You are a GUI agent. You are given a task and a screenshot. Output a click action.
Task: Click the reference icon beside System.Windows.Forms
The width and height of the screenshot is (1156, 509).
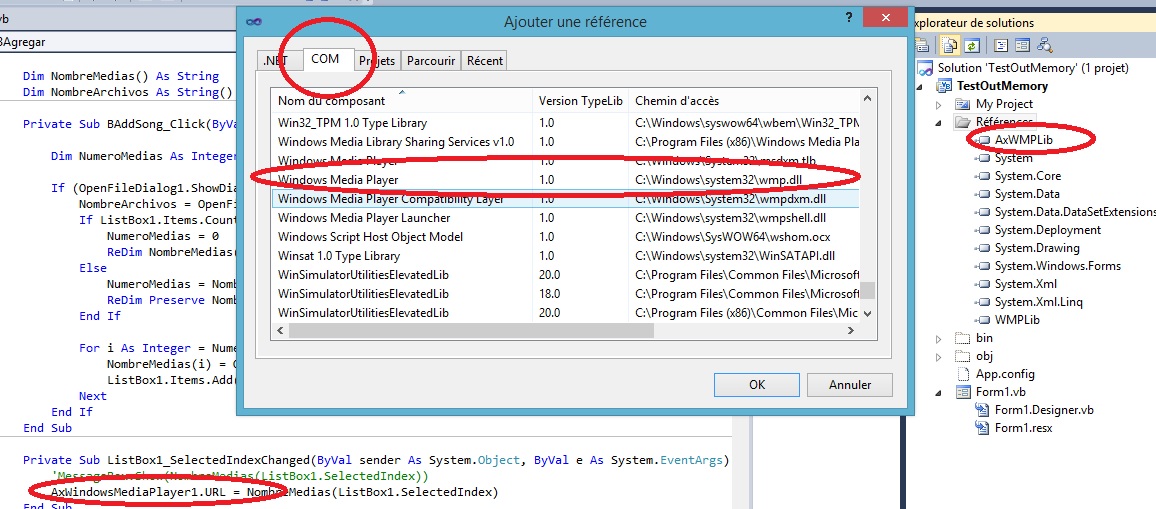(982, 266)
